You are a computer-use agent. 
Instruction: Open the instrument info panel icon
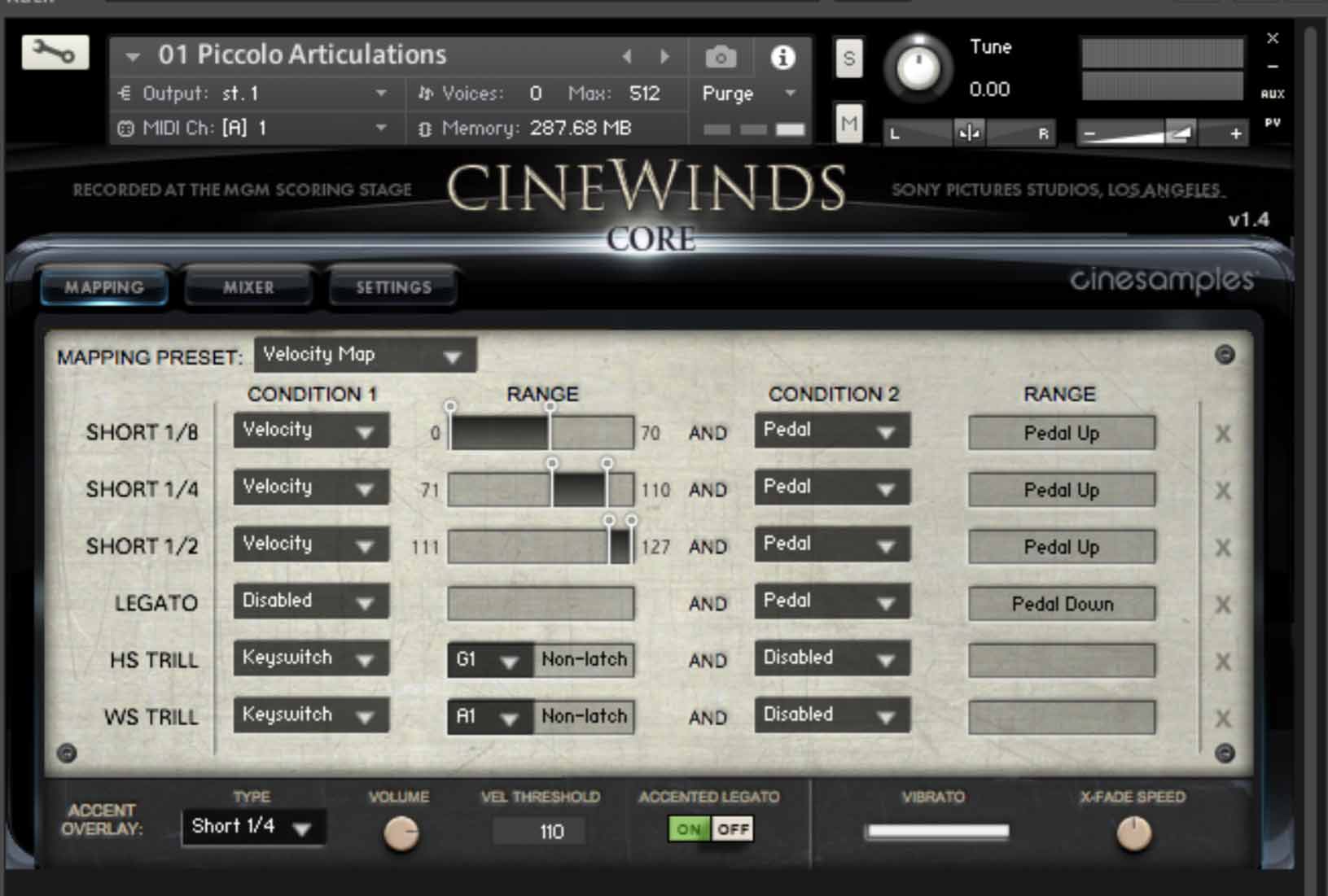pos(782,56)
